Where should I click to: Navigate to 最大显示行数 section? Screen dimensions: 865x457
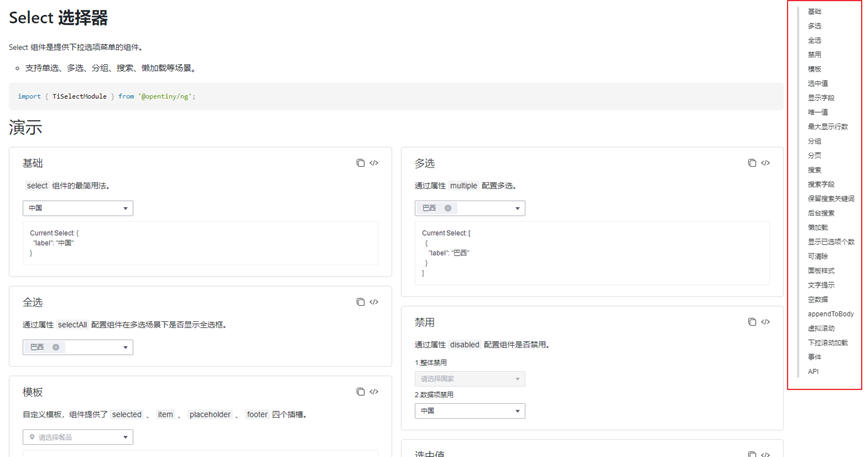click(x=828, y=126)
